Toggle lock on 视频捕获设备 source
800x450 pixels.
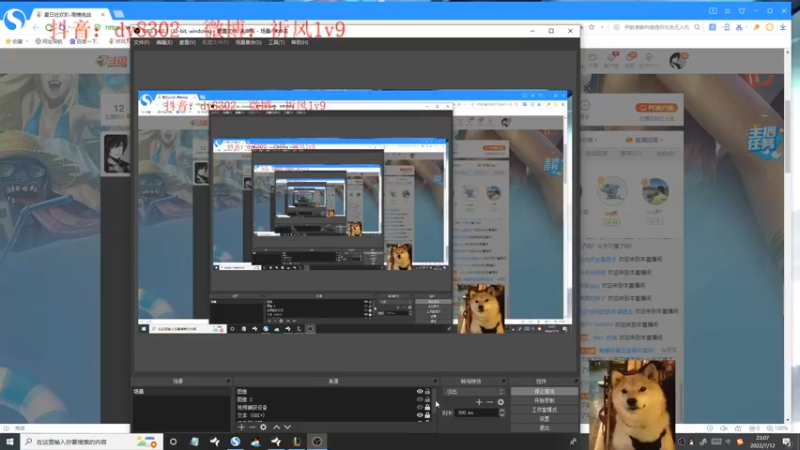428,408
